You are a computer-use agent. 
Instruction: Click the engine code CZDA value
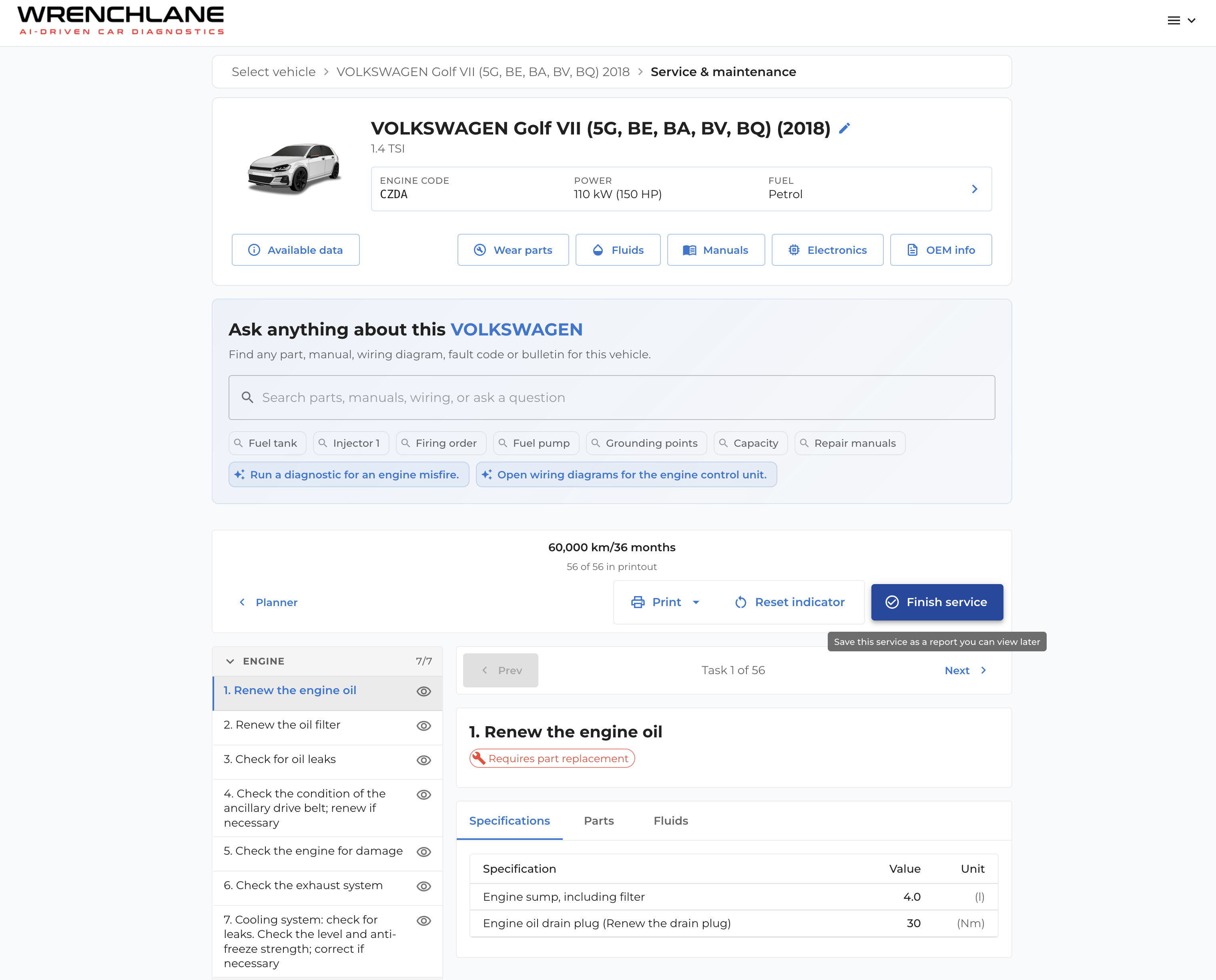(393, 194)
